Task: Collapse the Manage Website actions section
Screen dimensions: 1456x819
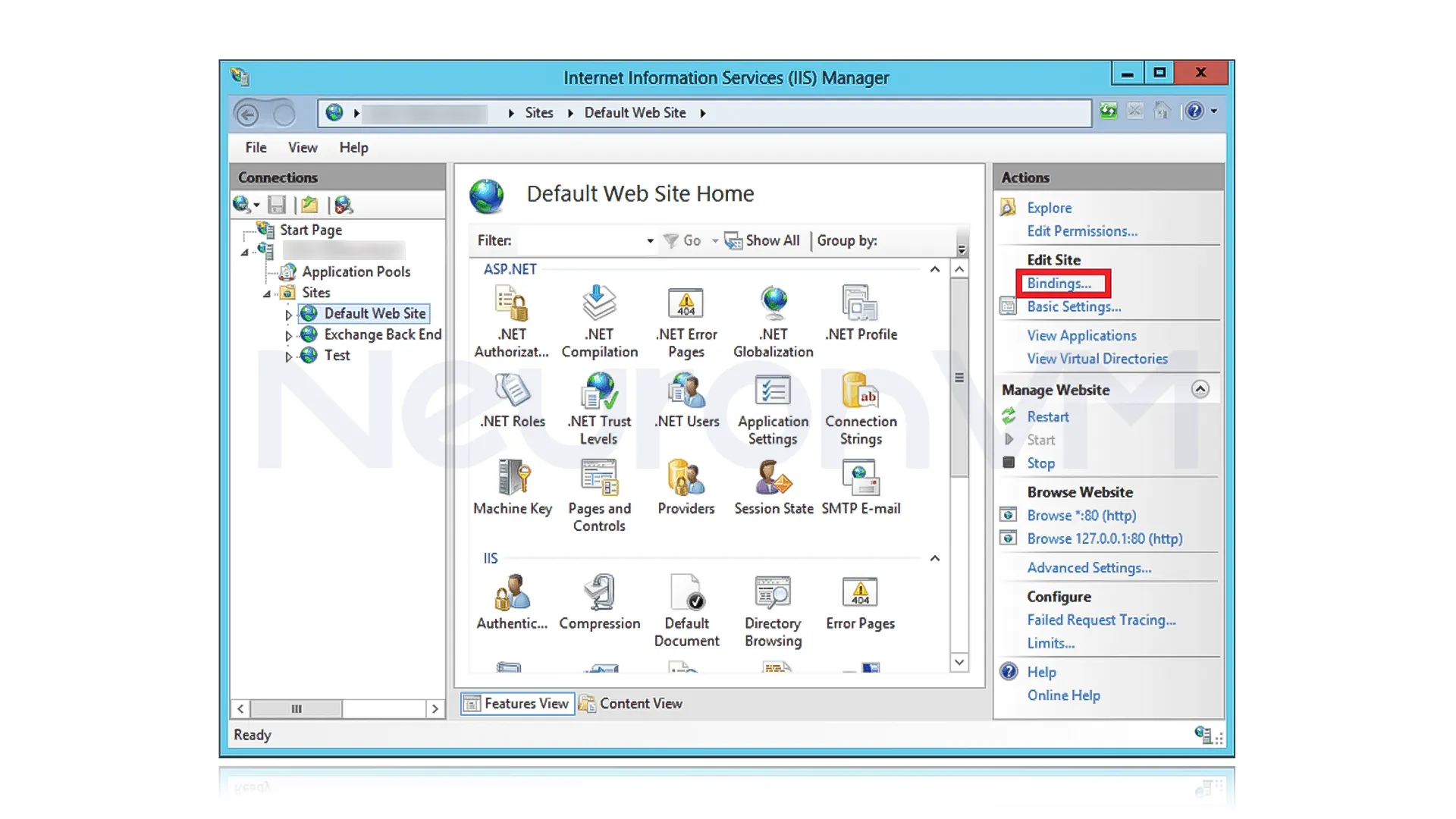Action: tap(1200, 389)
